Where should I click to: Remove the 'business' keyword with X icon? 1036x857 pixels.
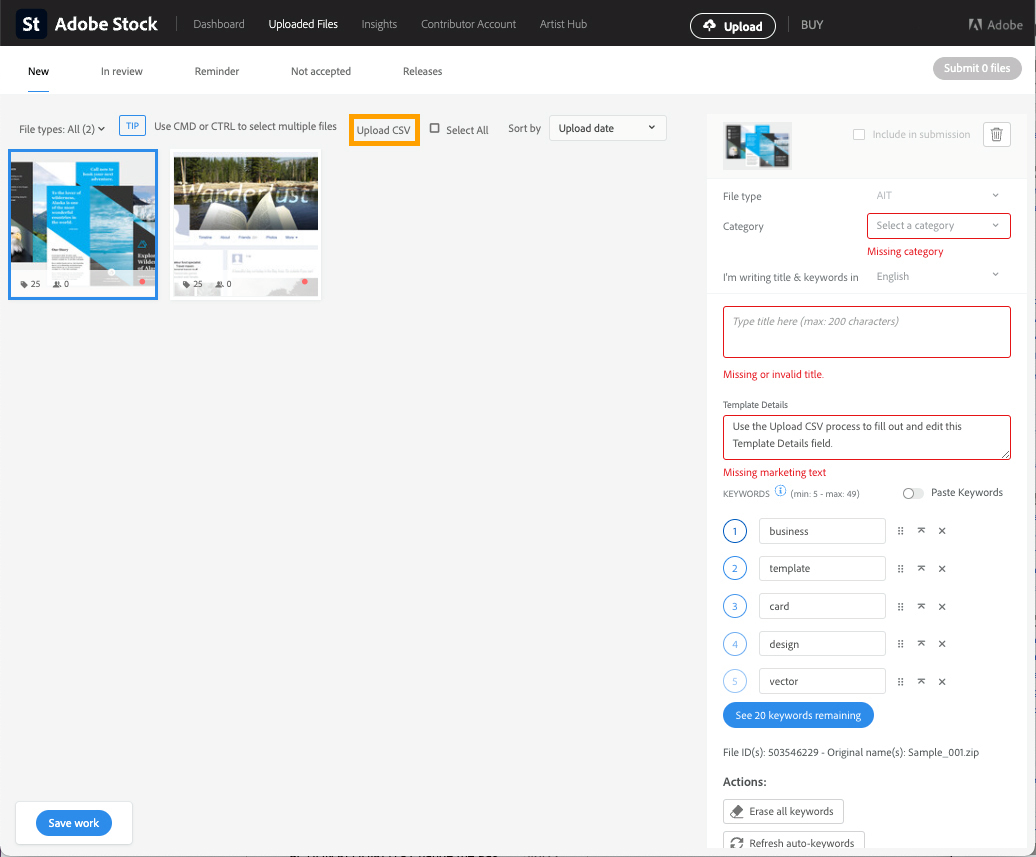tap(942, 531)
